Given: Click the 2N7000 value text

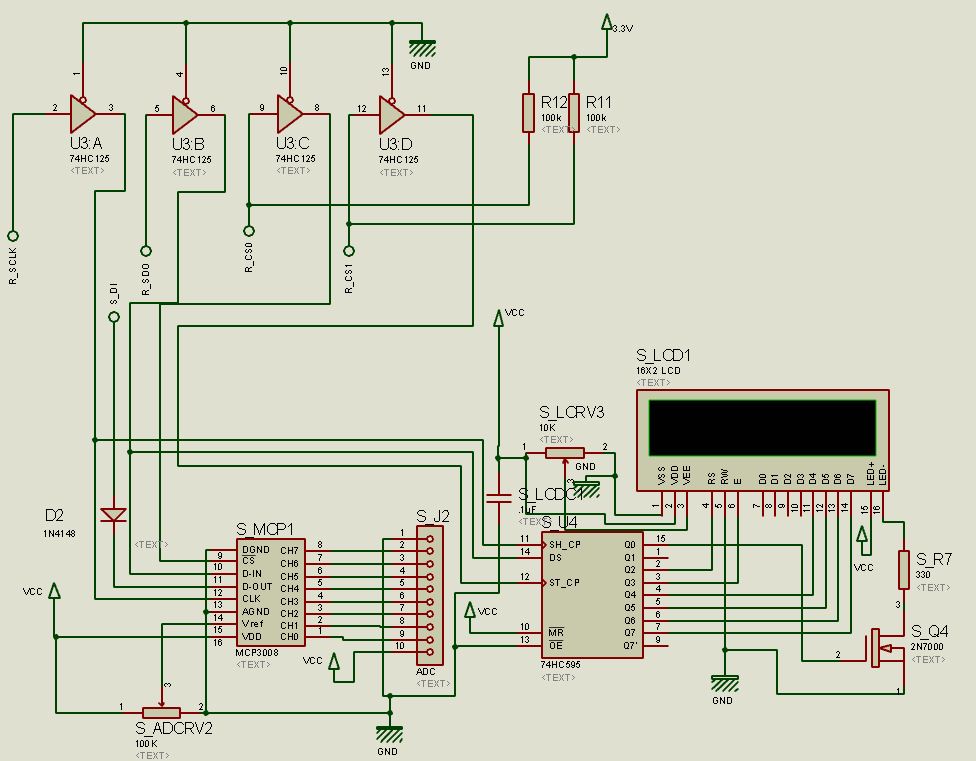Looking at the screenshot, I should [x=927, y=647].
